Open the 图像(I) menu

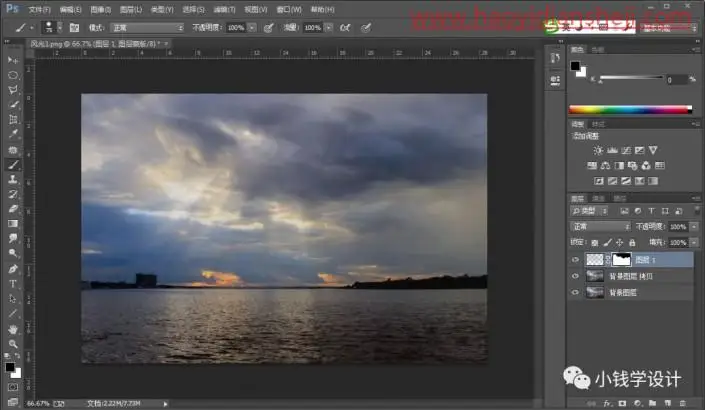tap(100, 9)
